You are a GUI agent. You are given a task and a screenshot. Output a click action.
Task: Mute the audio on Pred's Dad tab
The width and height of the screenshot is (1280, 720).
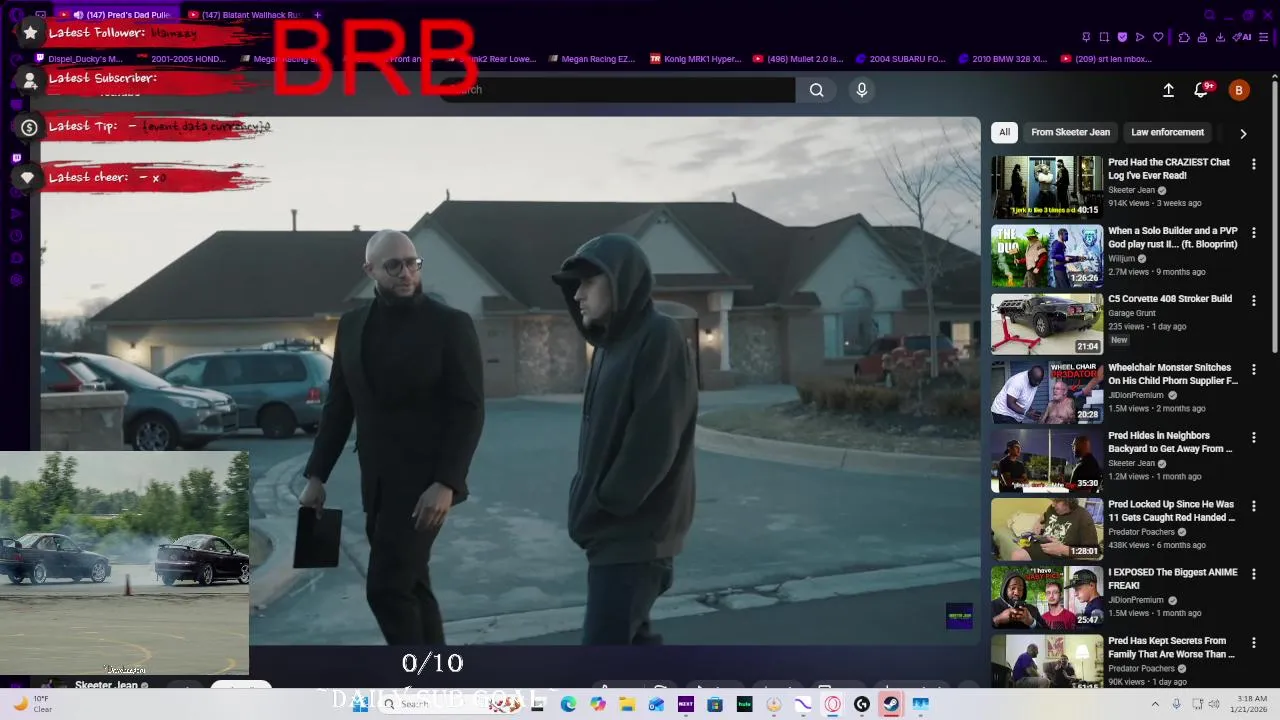pyautogui.click(x=78, y=15)
